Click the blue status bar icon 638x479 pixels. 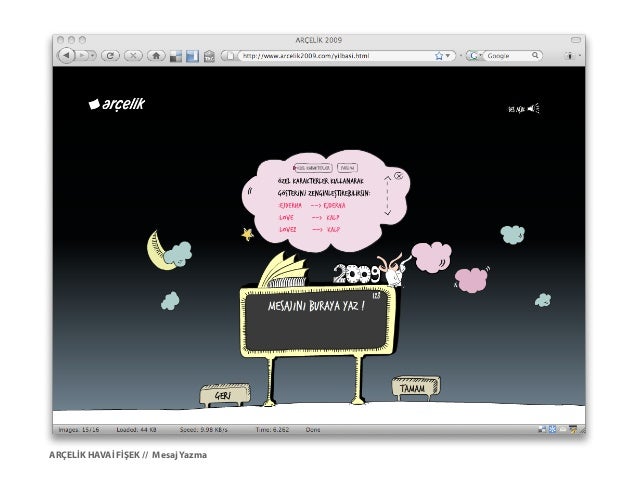[553, 429]
